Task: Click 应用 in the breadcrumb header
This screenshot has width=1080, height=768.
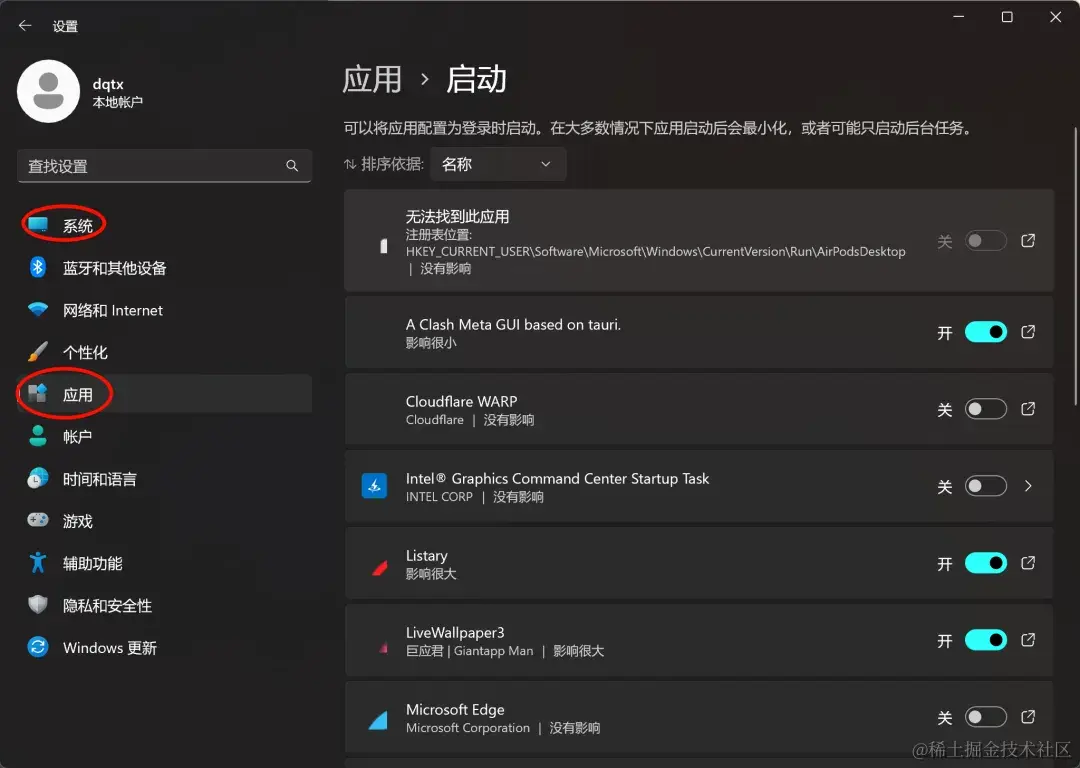Action: [372, 80]
